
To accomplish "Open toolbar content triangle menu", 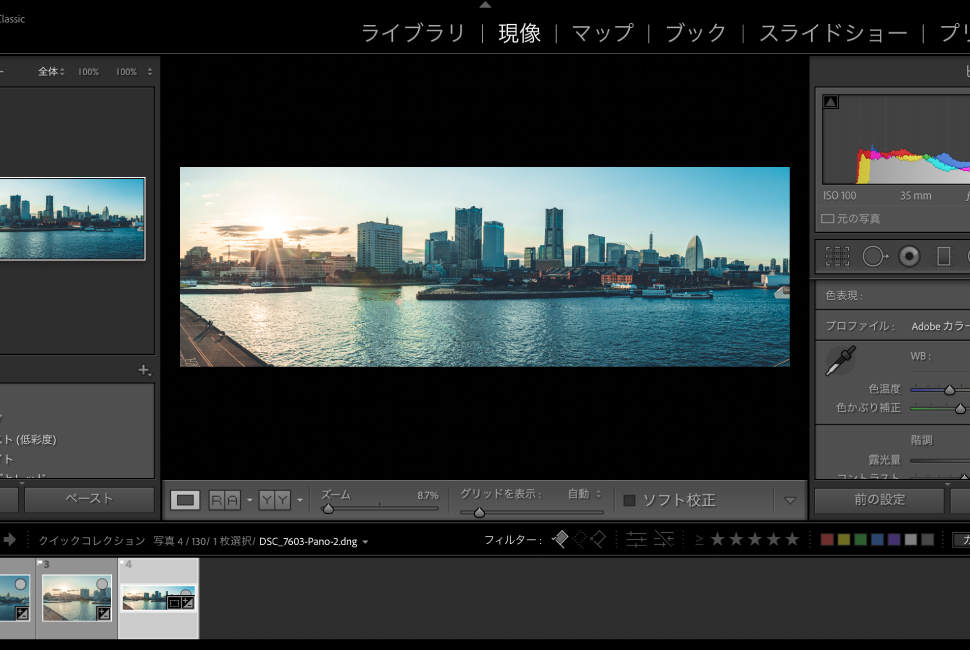I will pos(790,500).
